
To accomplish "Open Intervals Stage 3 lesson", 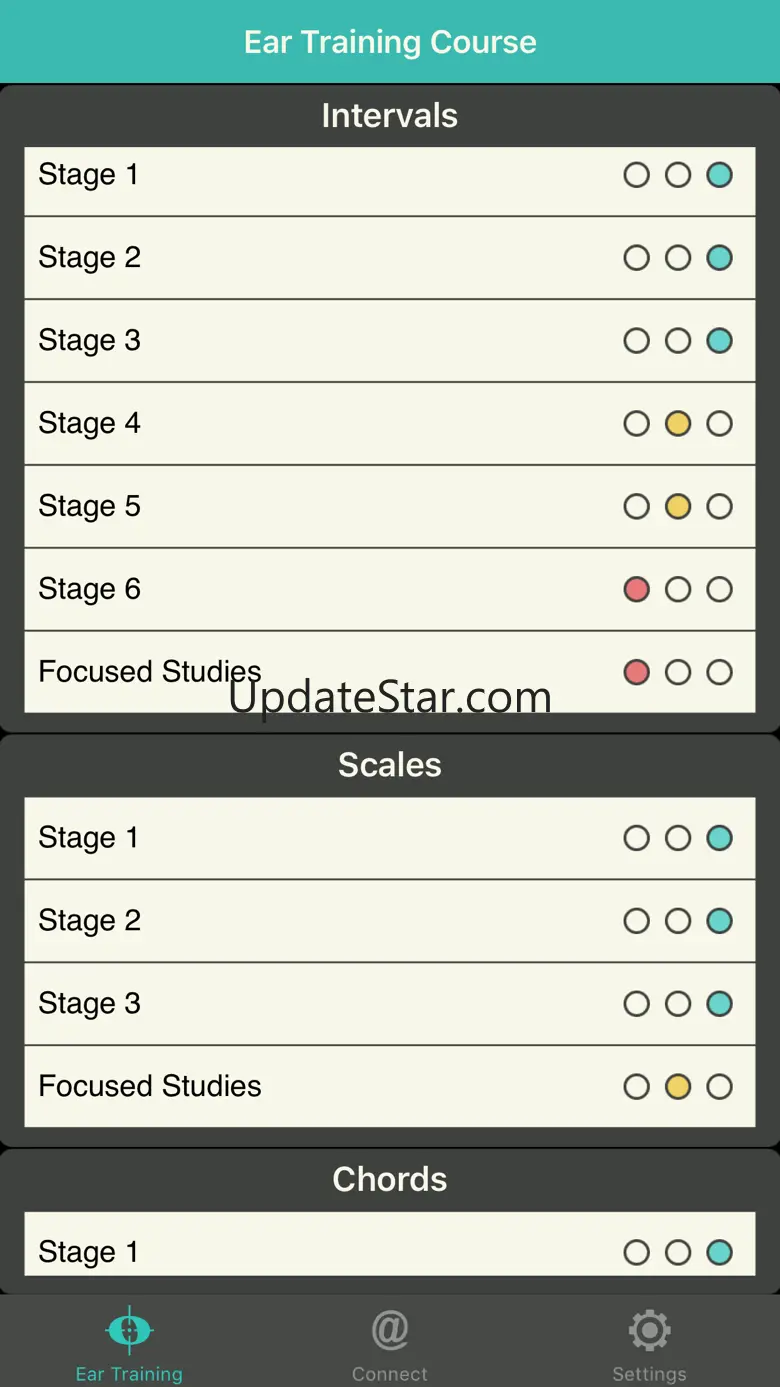I will [x=300, y=341].
